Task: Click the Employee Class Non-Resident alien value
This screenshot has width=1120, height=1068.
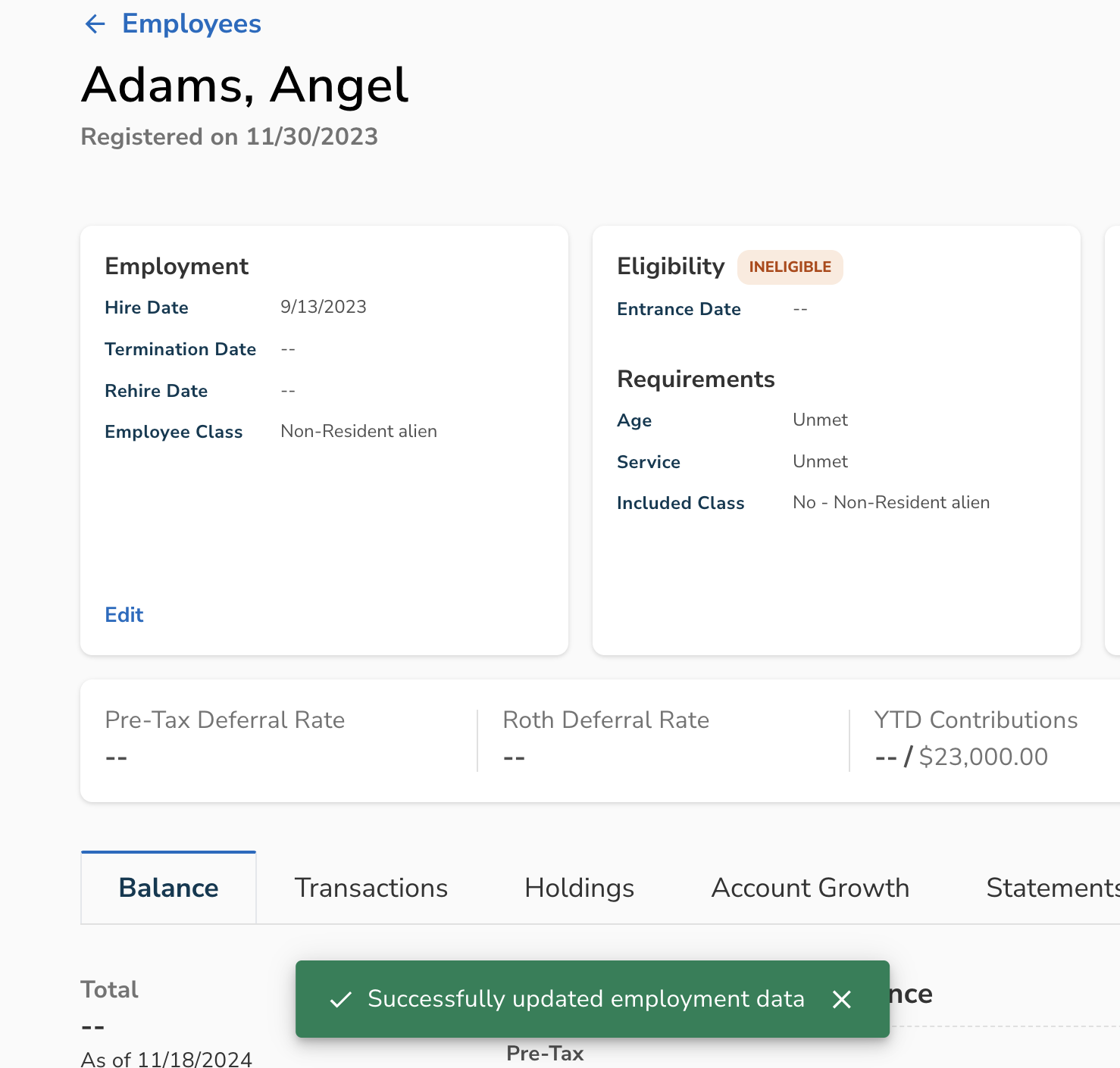Action: [x=358, y=431]
